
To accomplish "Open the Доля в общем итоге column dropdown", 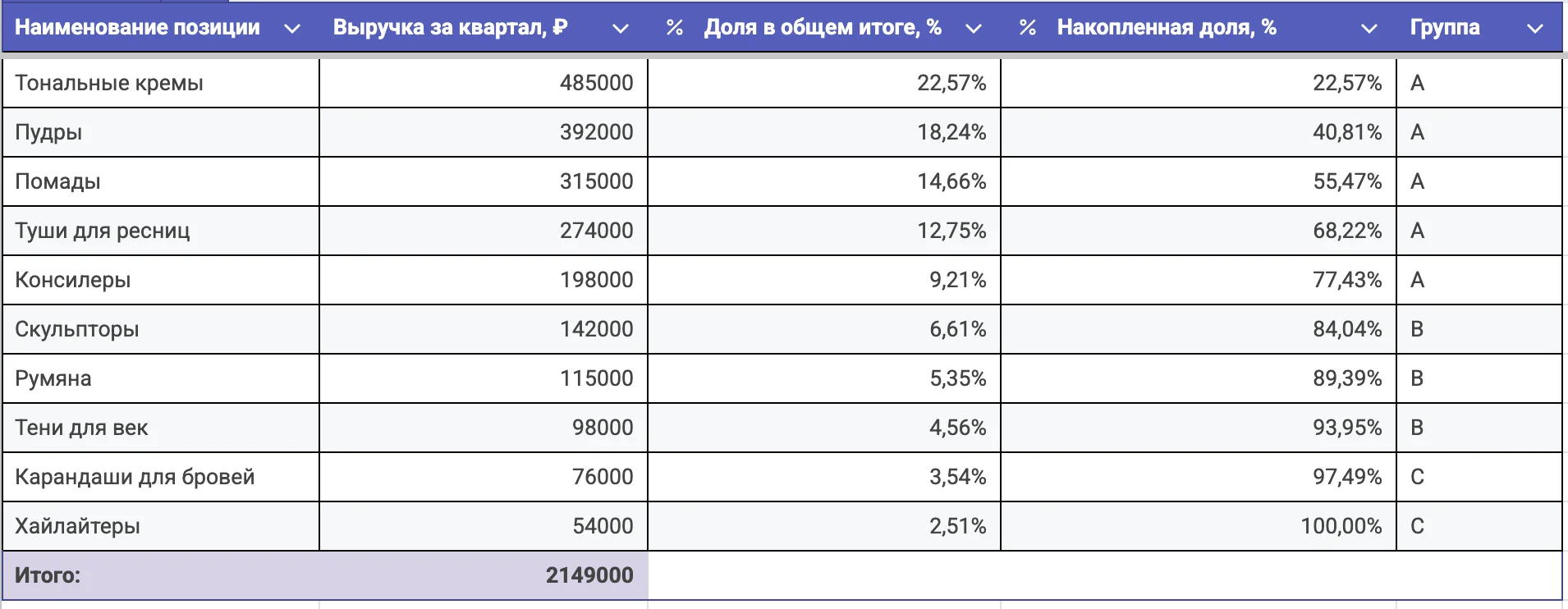I will point(974,29).
